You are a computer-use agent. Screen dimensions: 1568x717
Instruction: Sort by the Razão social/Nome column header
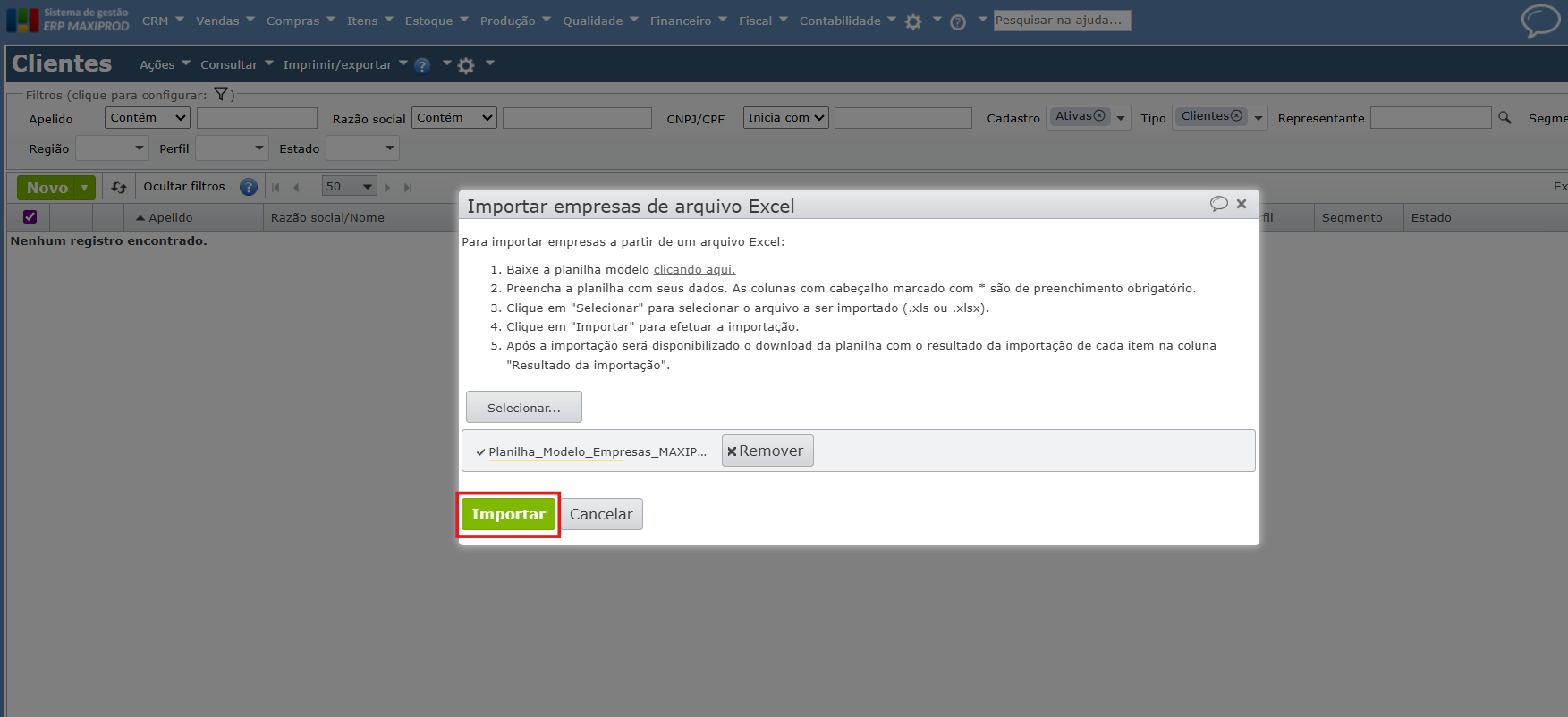[327, 217]
